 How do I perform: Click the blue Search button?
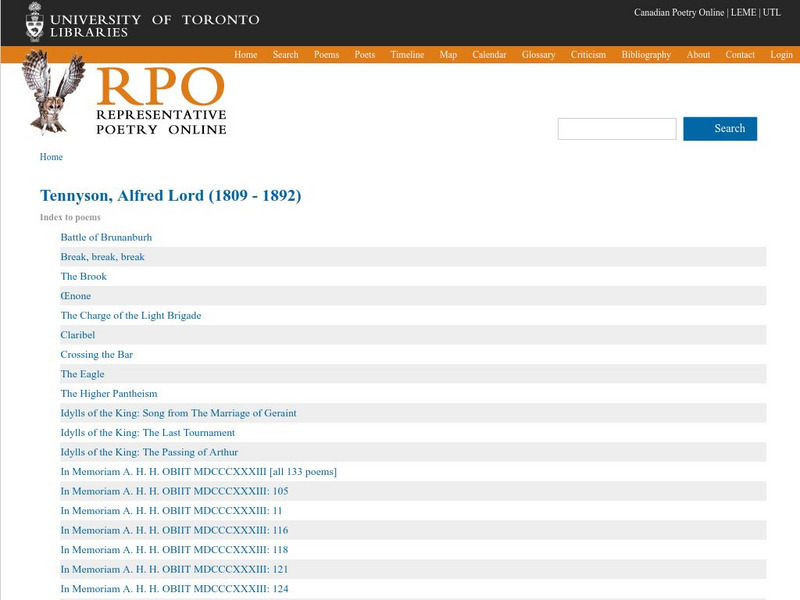(x=720, y=129)
